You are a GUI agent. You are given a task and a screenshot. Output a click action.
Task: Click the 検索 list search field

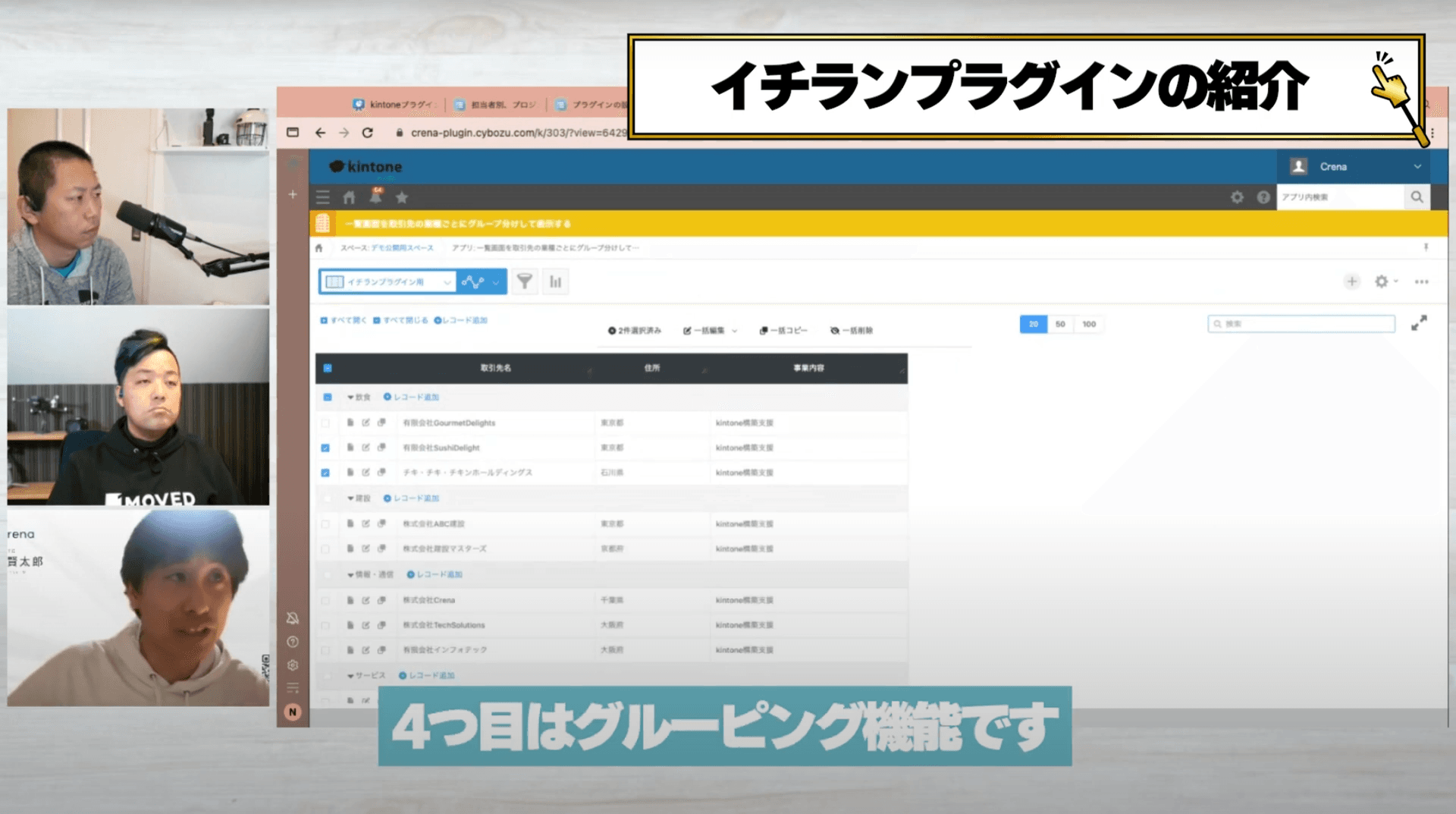click(x=1301, y=324)
